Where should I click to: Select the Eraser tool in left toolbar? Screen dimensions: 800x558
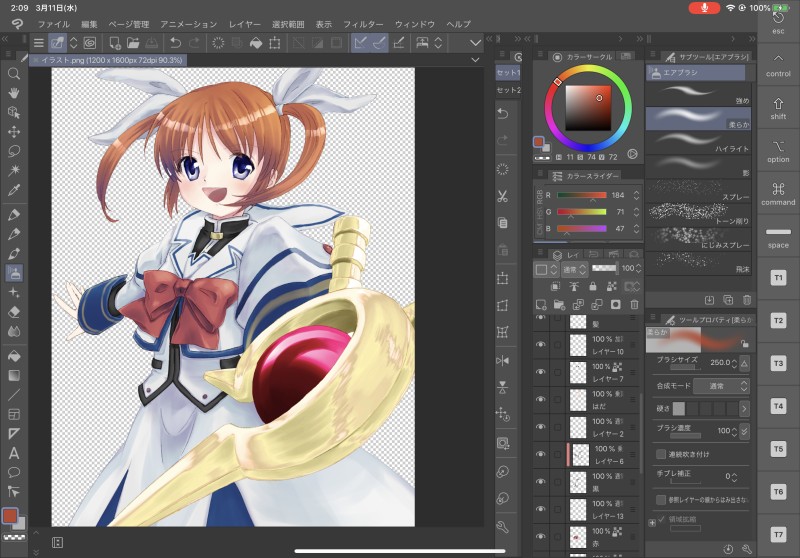tap(14, 312)
